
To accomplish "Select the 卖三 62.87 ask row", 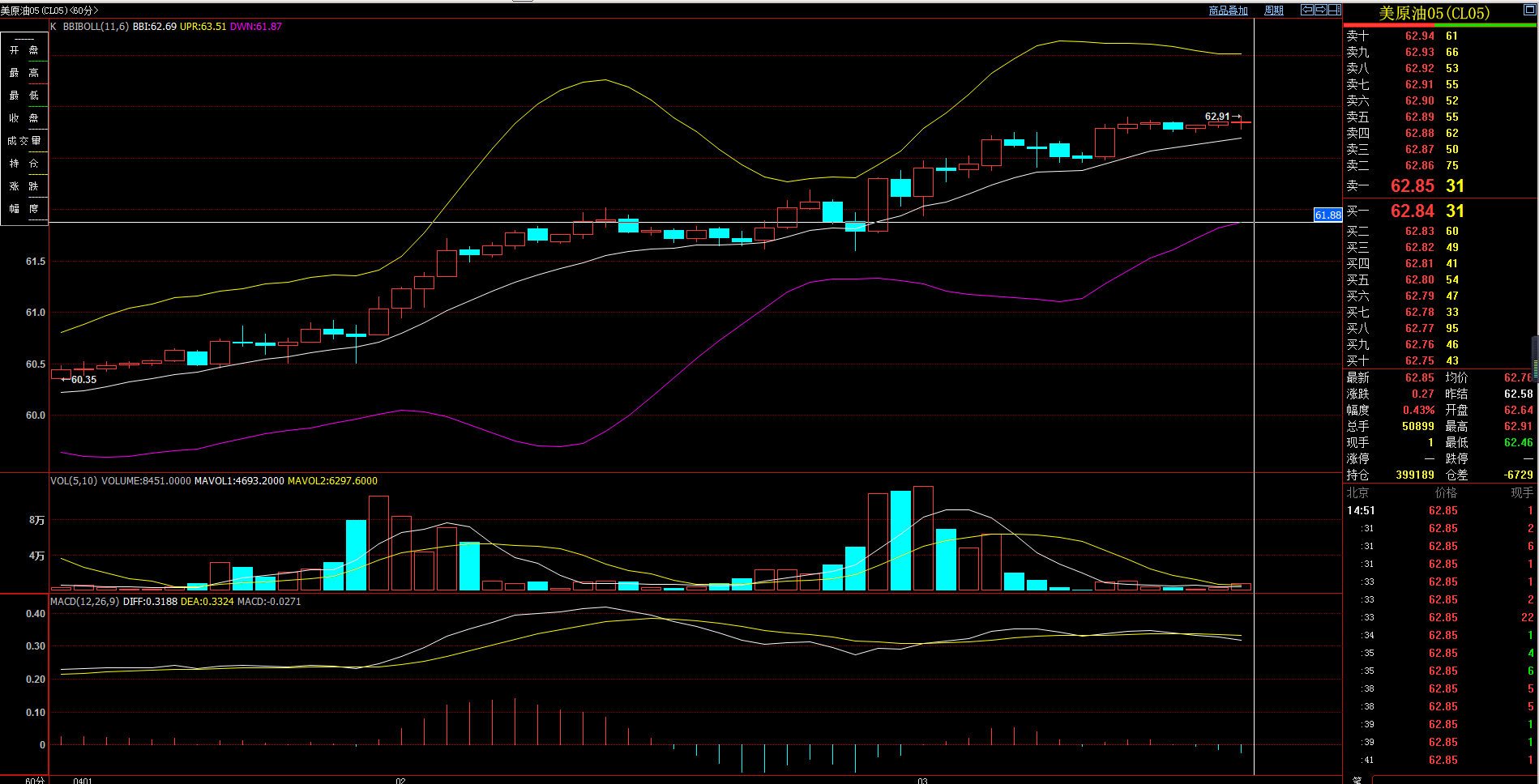I will coord(1440,149).
